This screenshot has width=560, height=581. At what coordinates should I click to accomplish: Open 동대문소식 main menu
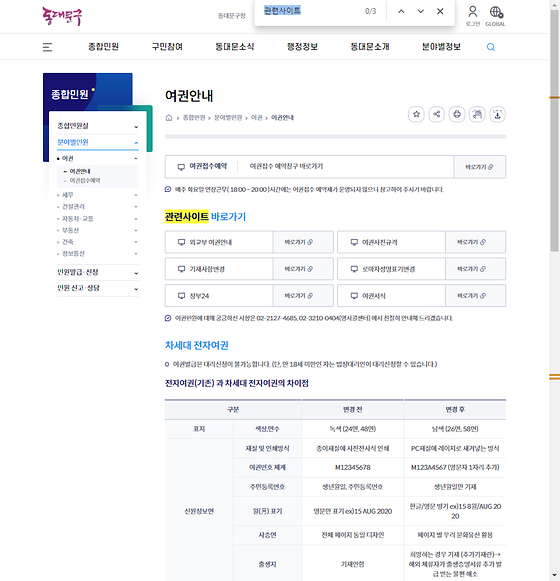click(235, 47)
